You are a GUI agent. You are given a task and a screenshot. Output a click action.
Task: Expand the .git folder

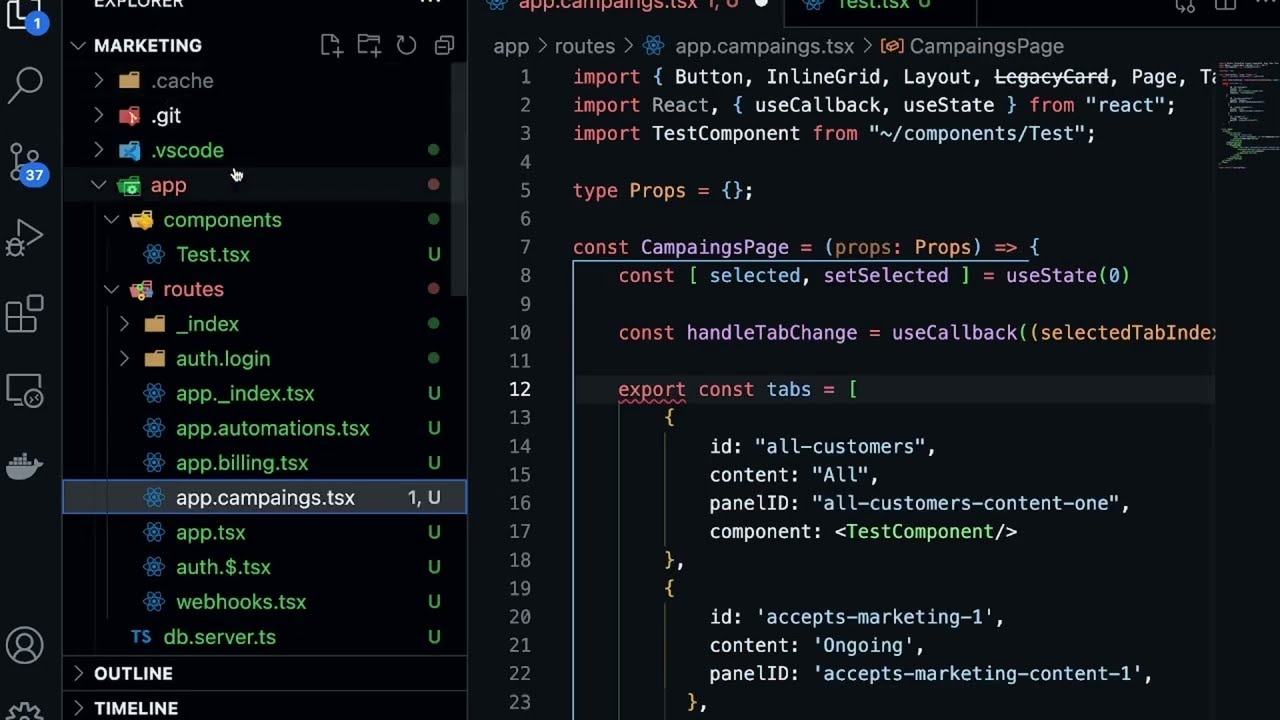coord(98,116)
